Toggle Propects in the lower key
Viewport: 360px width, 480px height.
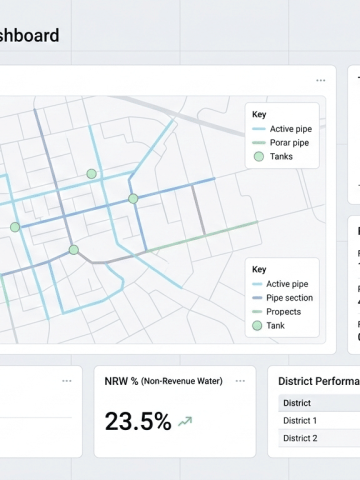click(x=277, y=312)
